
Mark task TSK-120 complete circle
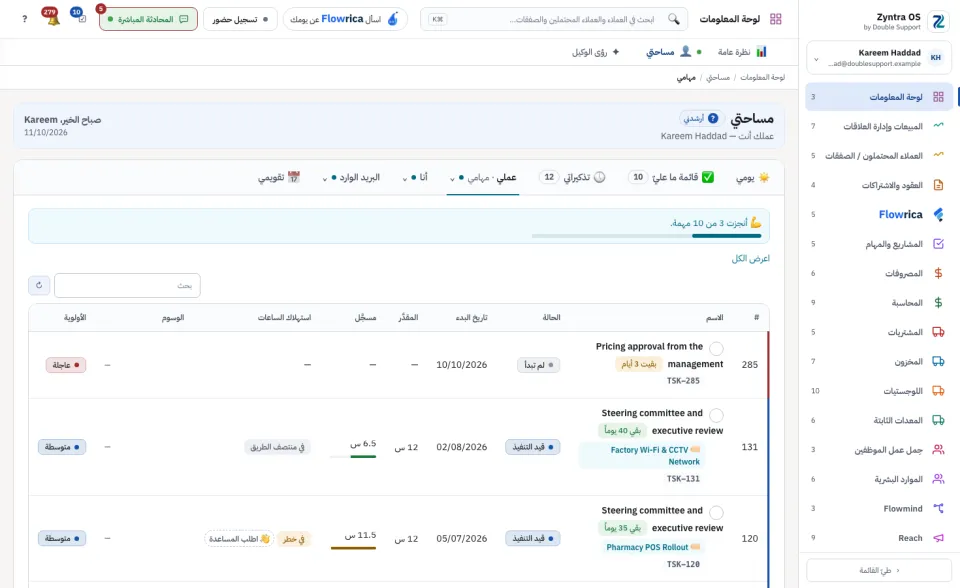point(716,512)
